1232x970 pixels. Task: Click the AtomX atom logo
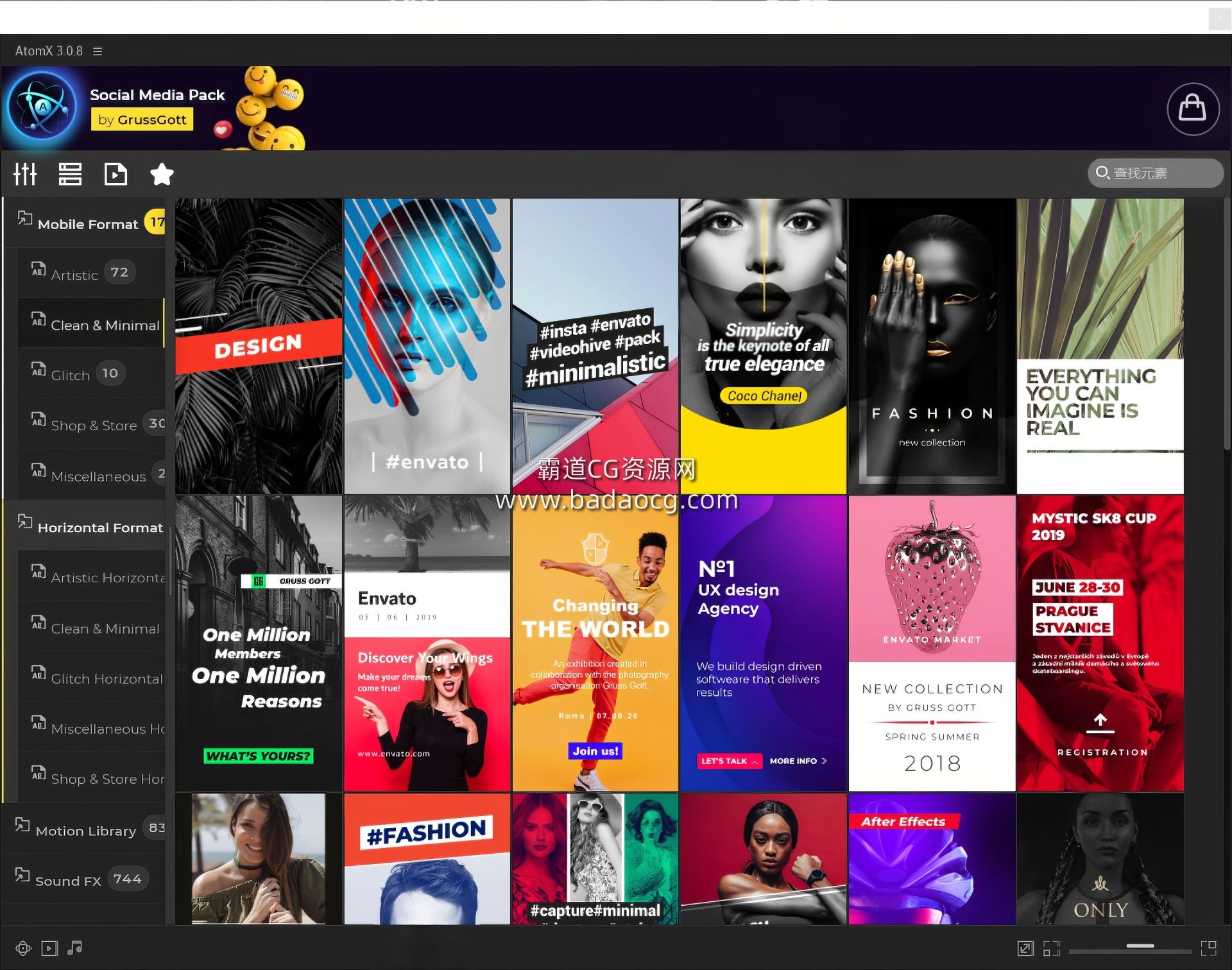[43, 107]
